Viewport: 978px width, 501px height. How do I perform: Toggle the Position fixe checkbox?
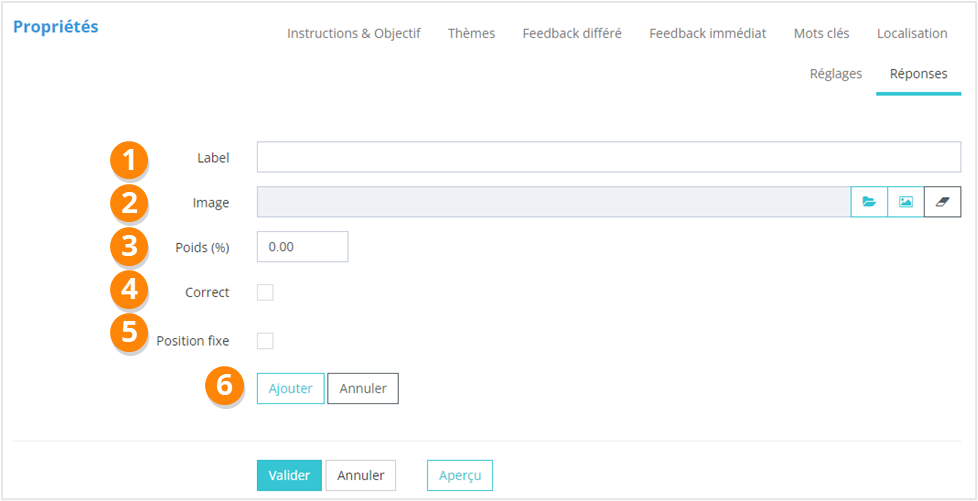point(265,341)
